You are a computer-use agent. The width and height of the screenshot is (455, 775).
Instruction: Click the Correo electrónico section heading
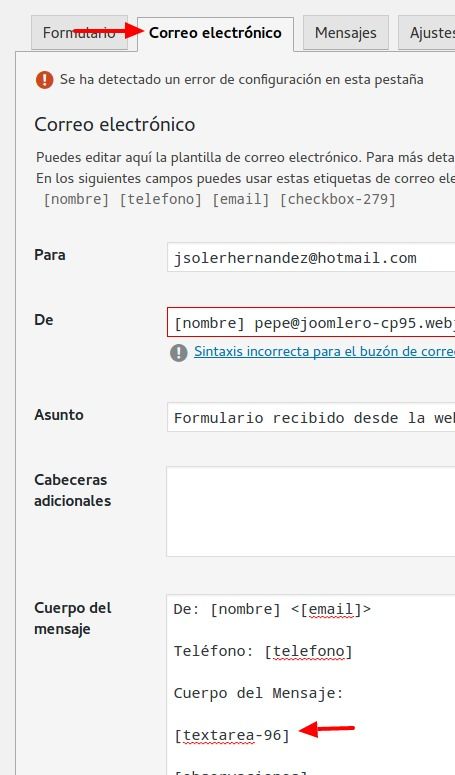(x=115, y=125)
